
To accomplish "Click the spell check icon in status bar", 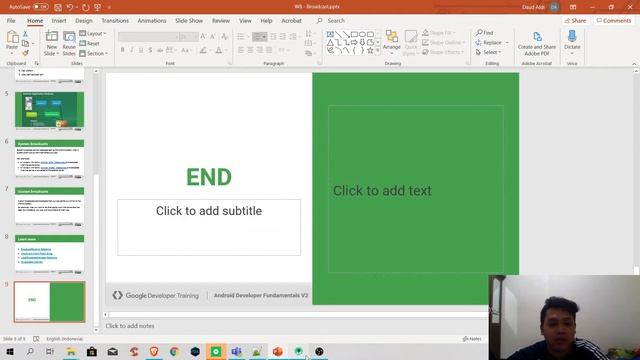I will (36, 339).
